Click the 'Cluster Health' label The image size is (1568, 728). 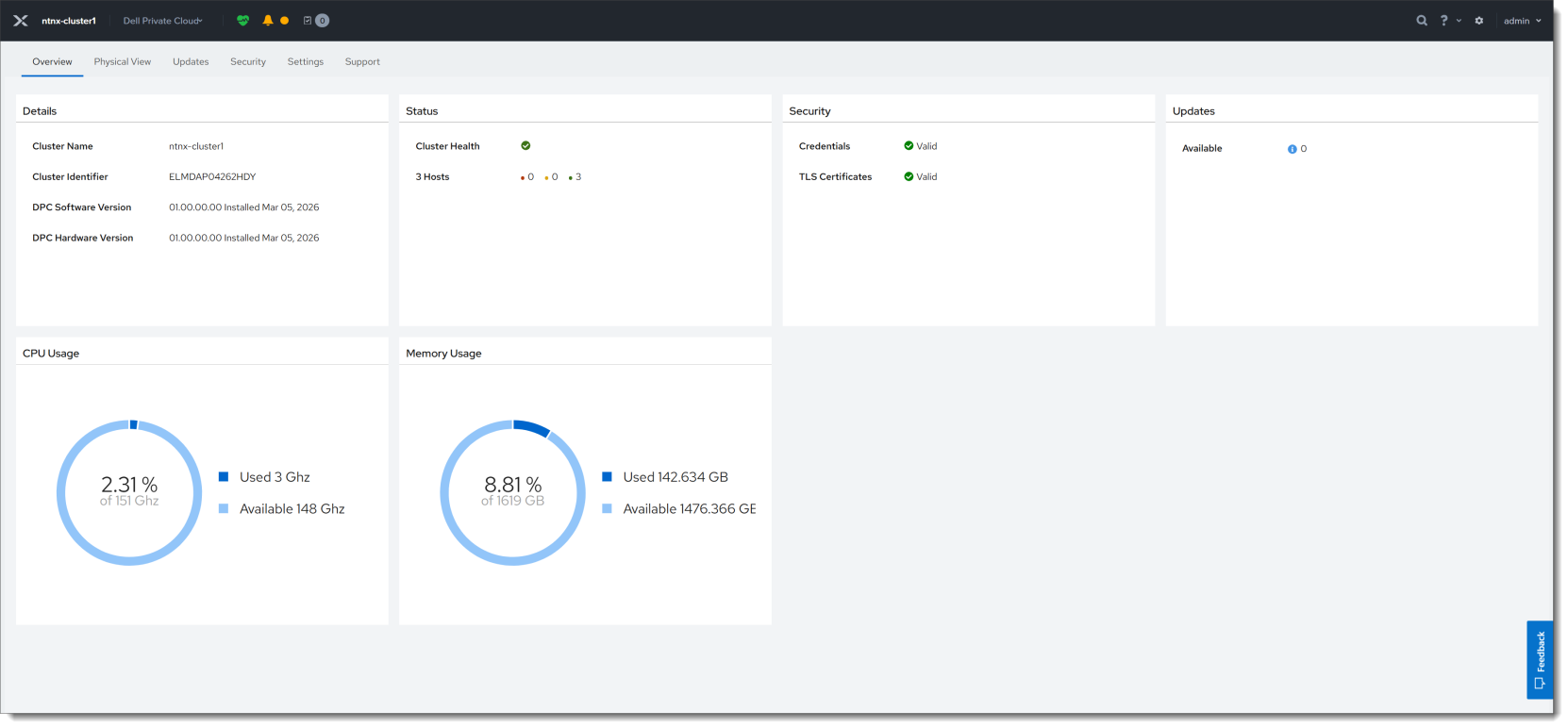(447, 146)
